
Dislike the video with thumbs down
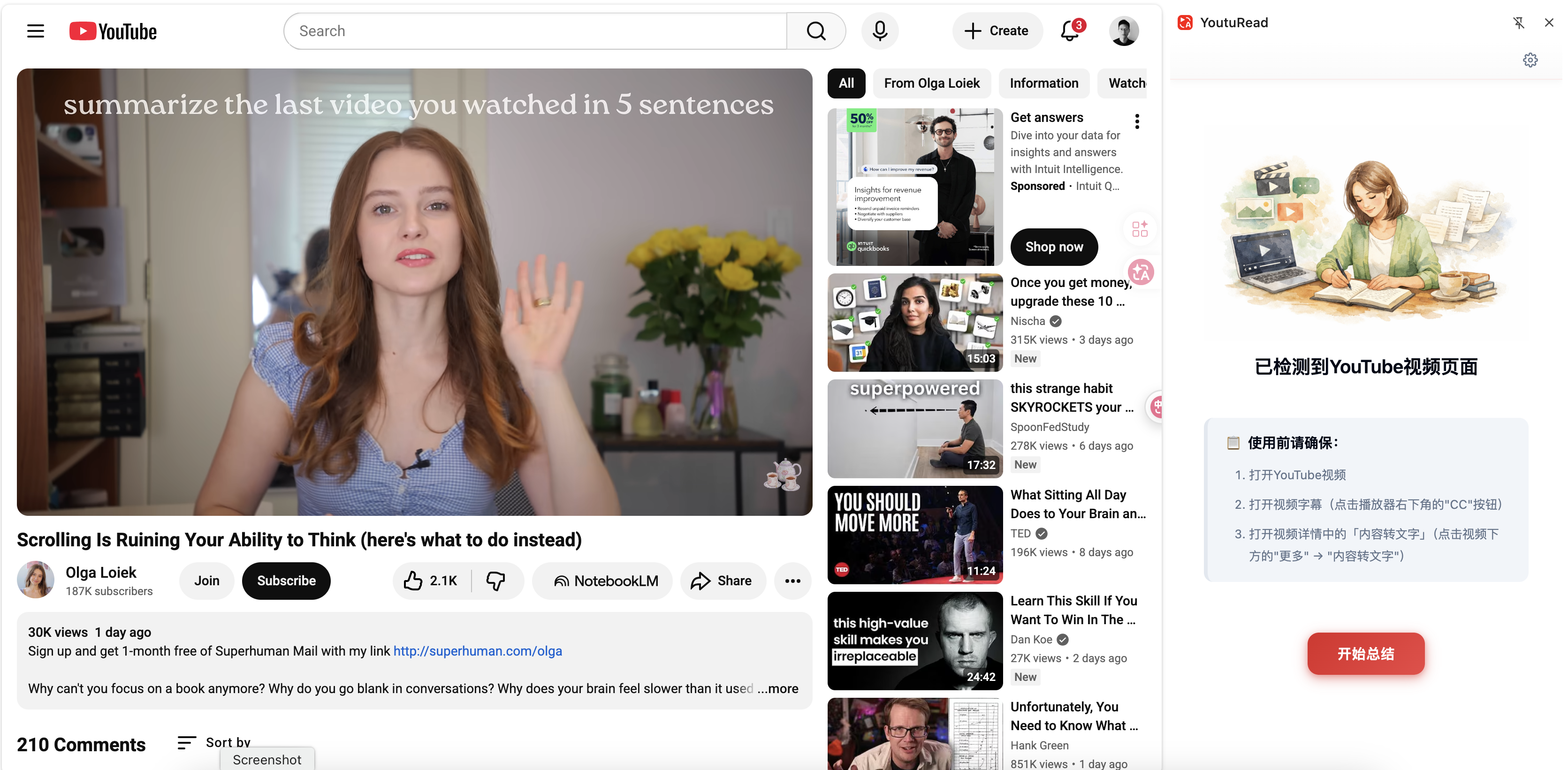pos(496,581)
